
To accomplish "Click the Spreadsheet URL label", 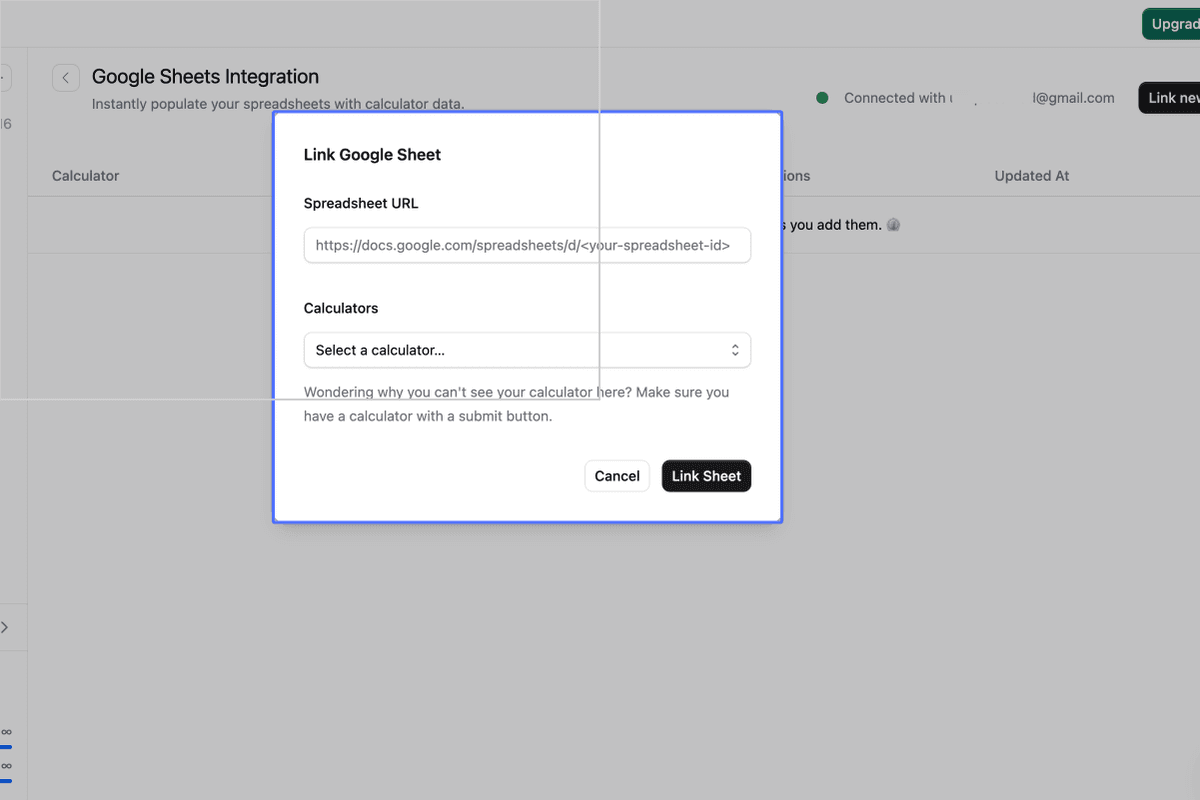I will tap(361, 203).
